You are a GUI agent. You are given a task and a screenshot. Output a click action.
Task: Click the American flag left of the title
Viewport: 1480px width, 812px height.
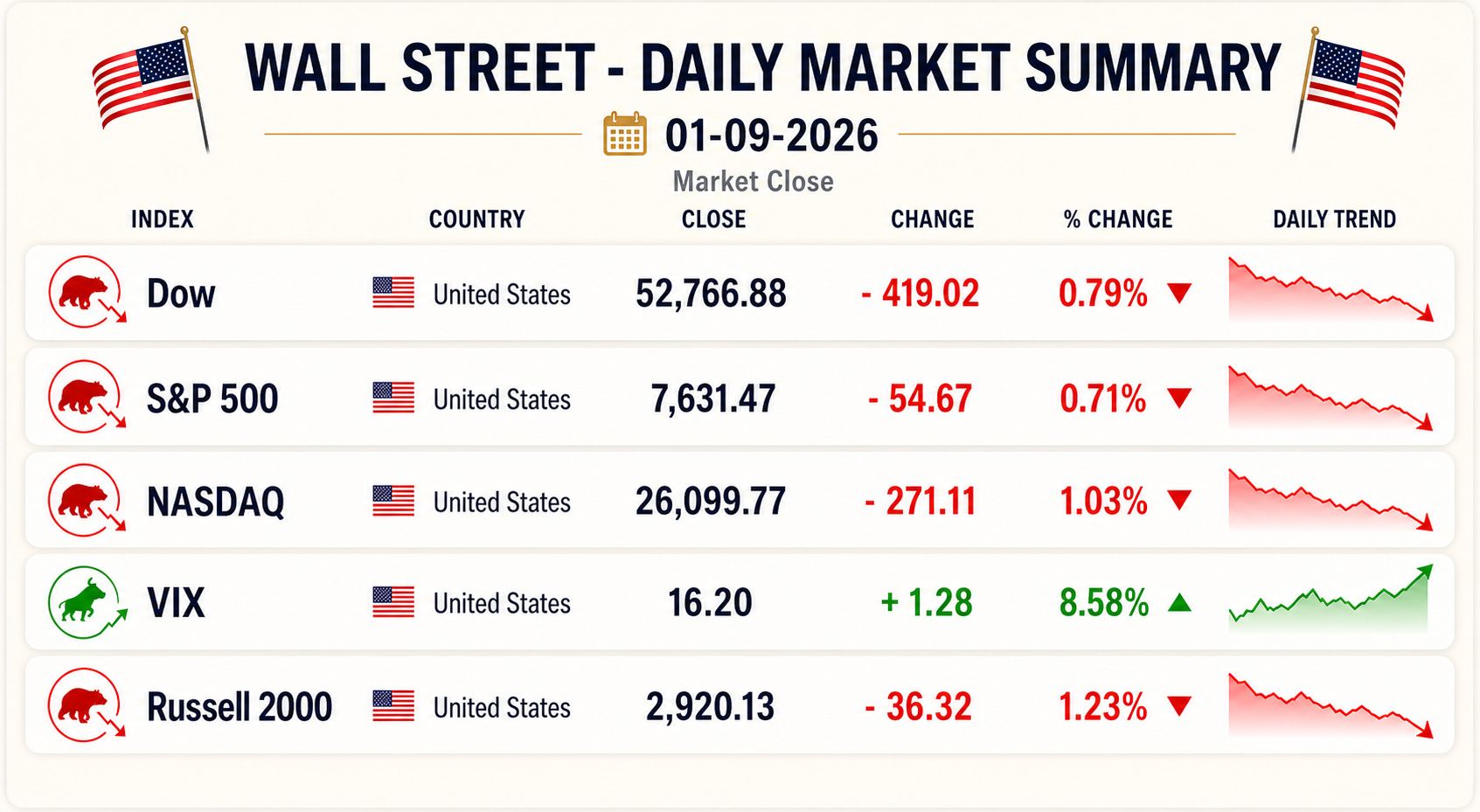click(152, 87)
